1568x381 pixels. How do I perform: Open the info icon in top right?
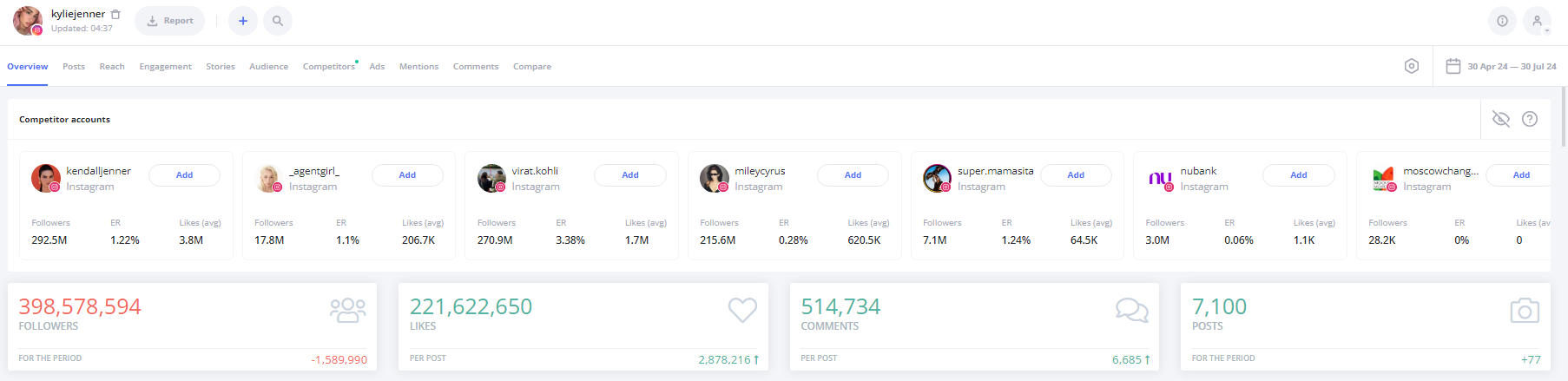(x=1502, y=21)
